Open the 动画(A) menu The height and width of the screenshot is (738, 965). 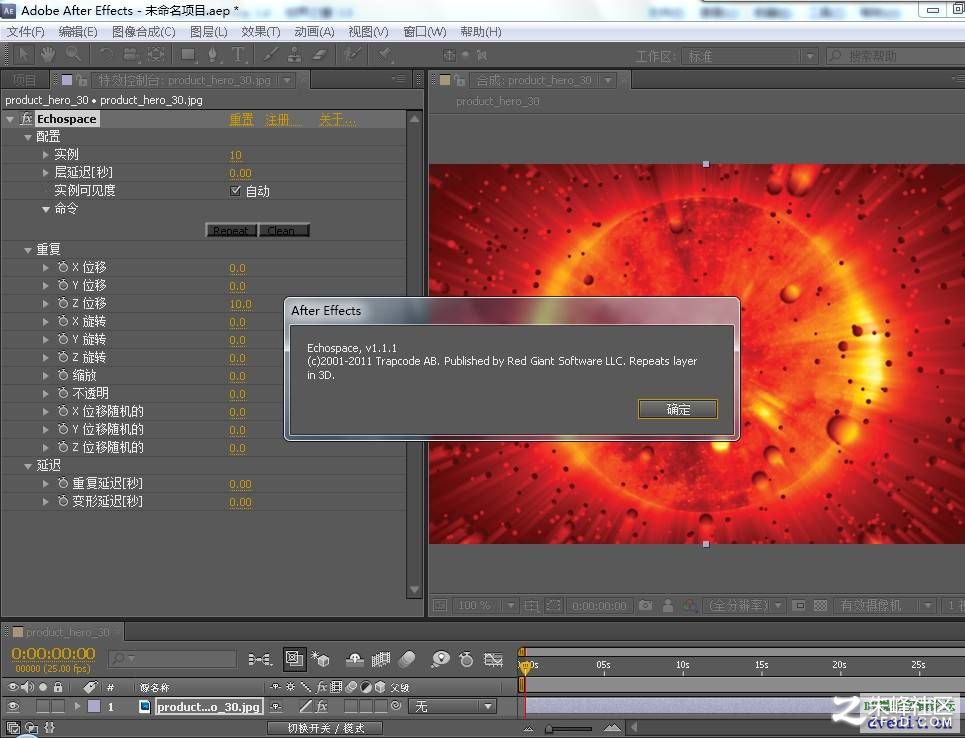[314, 31]
